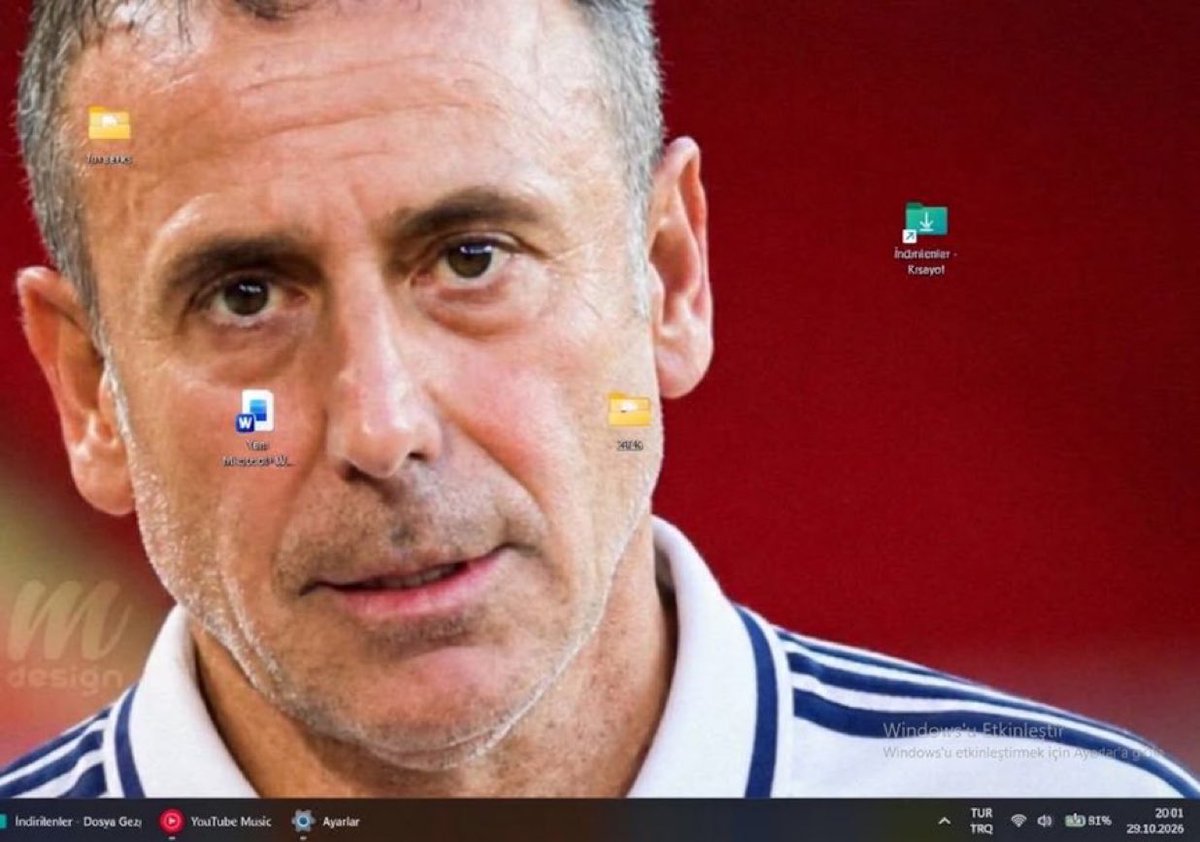Open Wi-Fi network settings in tray
This screenshot has width=1200, height=842.
tap(1018, 821)
